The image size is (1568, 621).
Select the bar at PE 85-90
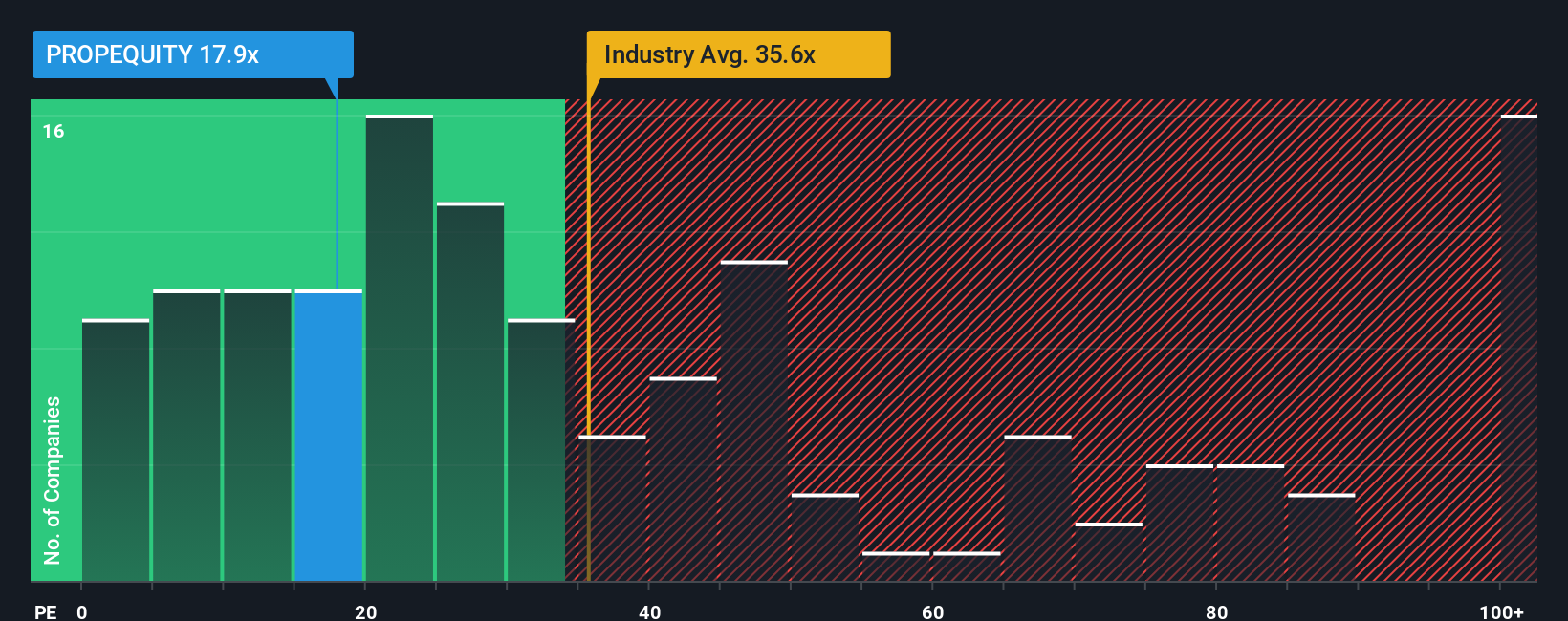click(x=1321, y=538)
